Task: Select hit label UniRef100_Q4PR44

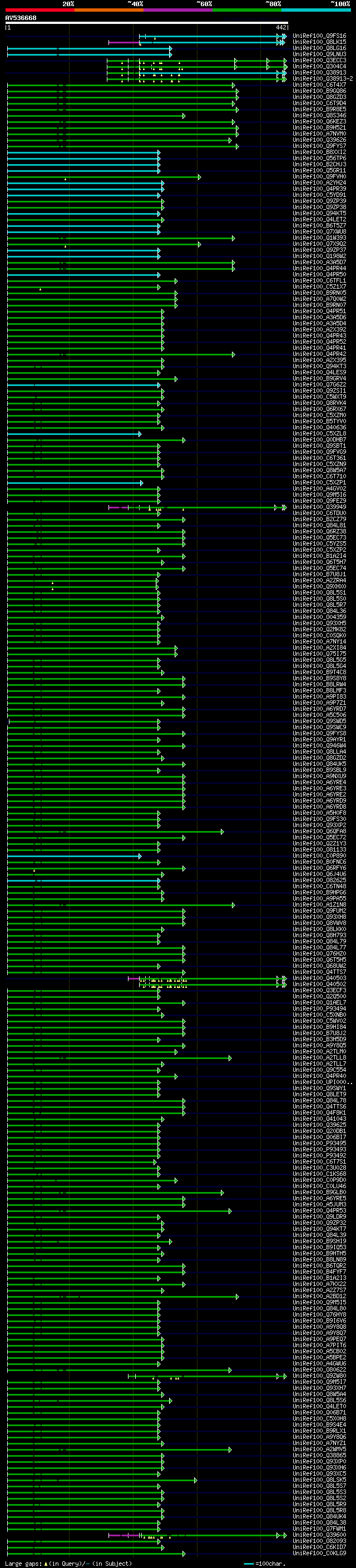Action: pyautogui.click(x=319, y=269)
